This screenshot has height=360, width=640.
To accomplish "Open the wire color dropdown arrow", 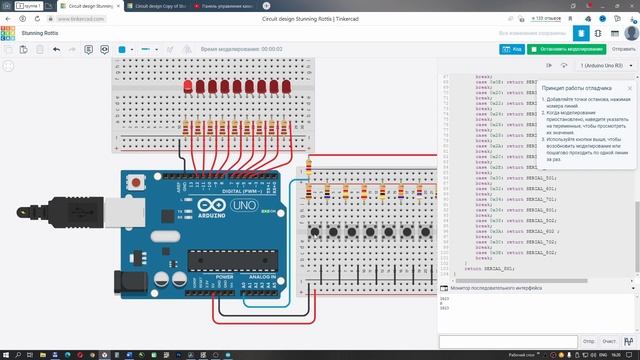I will [132, 50].
